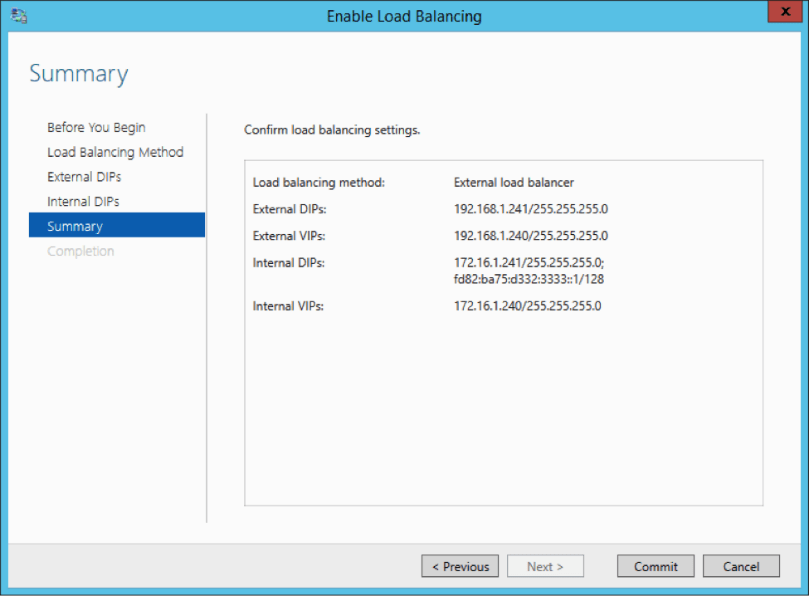The width and height of the screenshot is (809, 596).
Task: Click the External load balancer method value
Action: (x=513, y=183)
